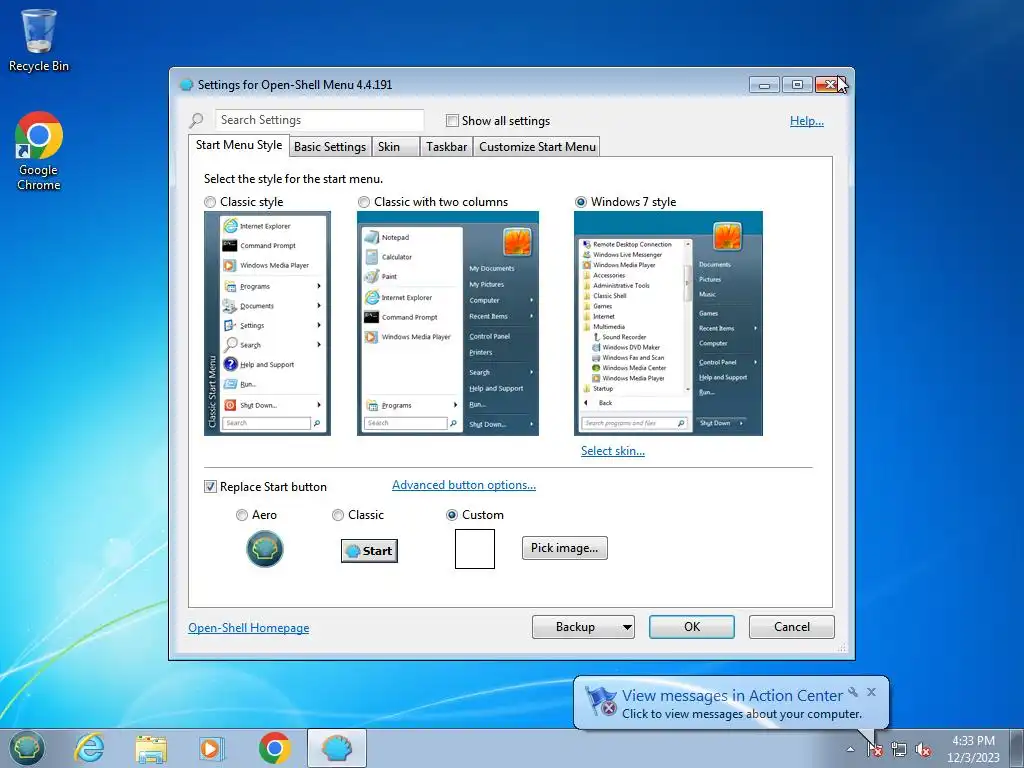Close the Open-Shell settings window
This screenshot has height=768, width=1024.
tap(830, 84)
